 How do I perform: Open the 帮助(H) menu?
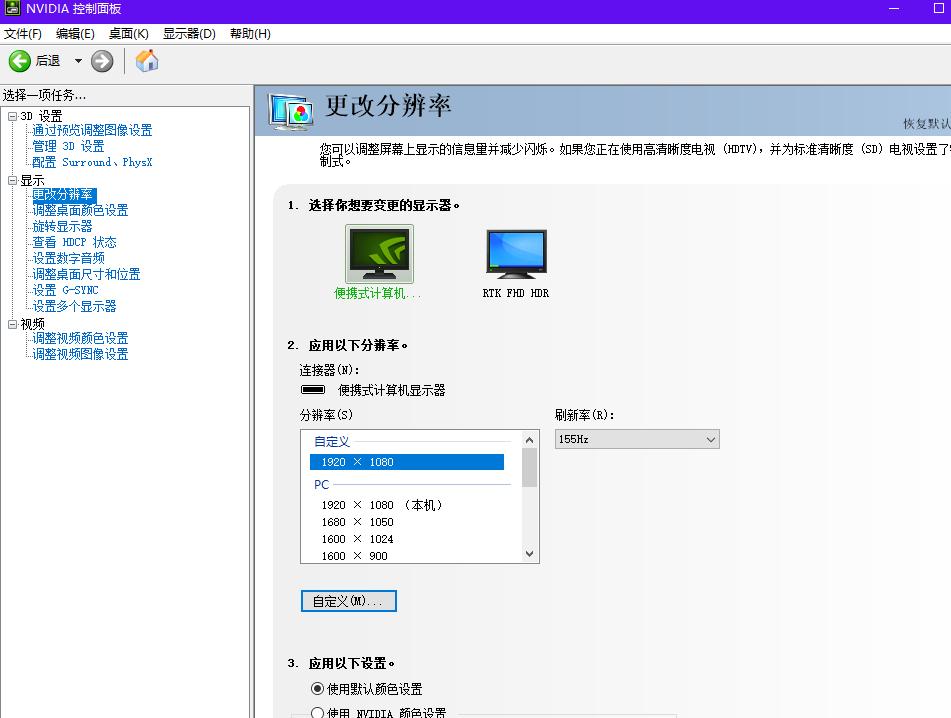pyautogui.click(x=250, y=34)
